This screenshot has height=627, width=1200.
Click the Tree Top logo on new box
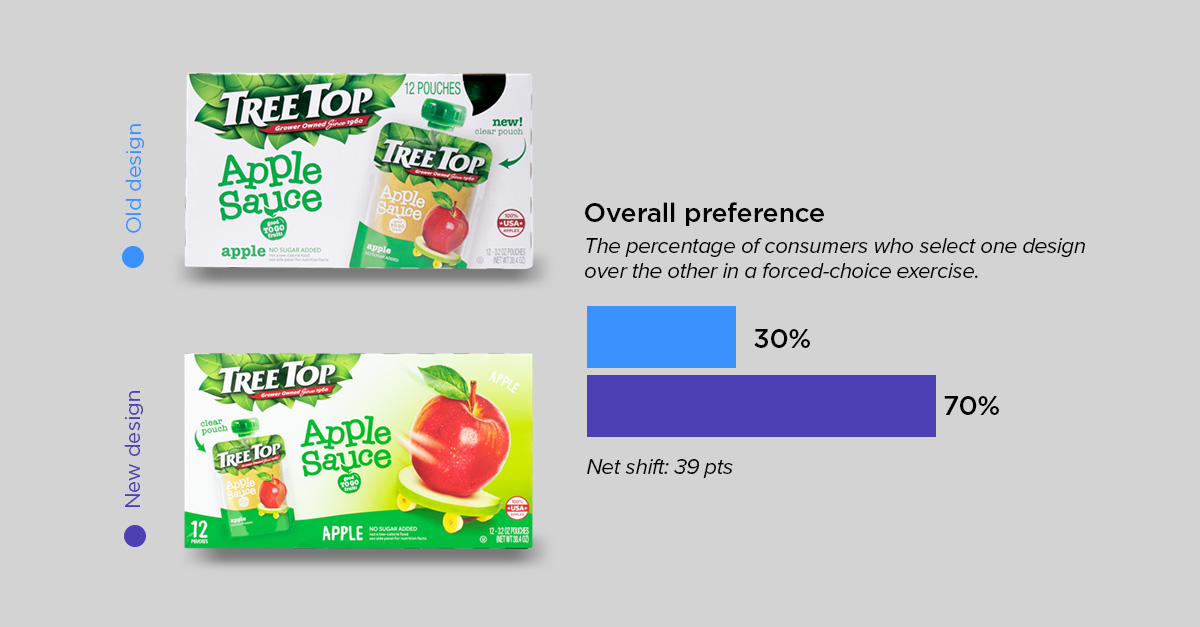(276, 383)
